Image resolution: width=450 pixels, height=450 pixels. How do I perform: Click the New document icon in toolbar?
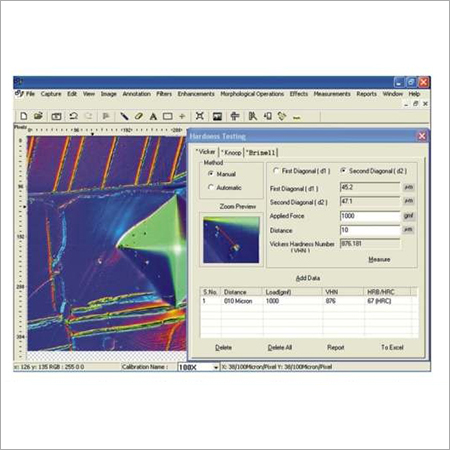24,116
